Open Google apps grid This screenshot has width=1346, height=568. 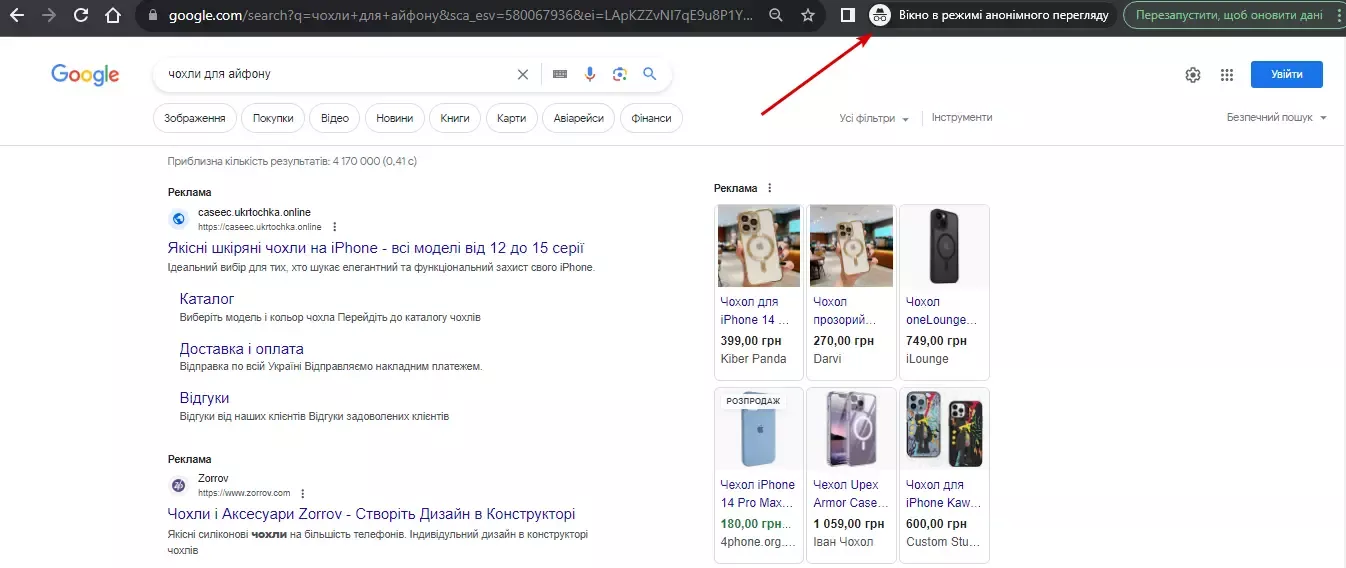(1227, 75)
